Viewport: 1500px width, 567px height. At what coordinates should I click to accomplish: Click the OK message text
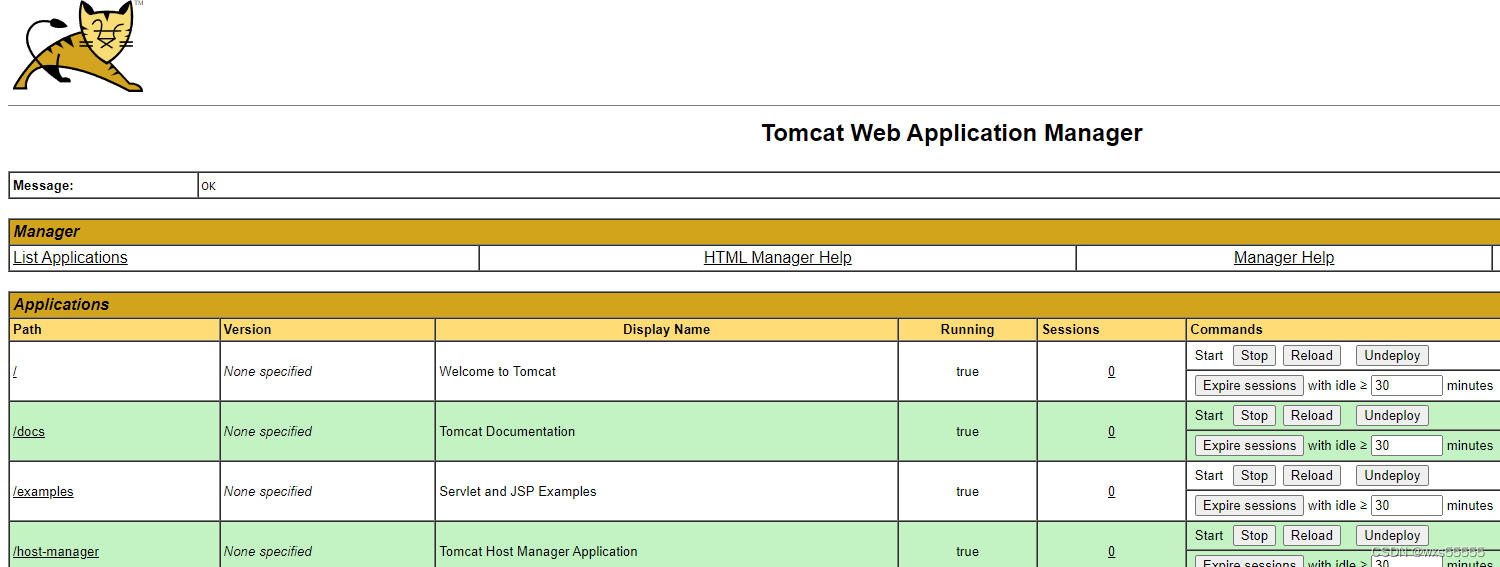pos(208,186)
